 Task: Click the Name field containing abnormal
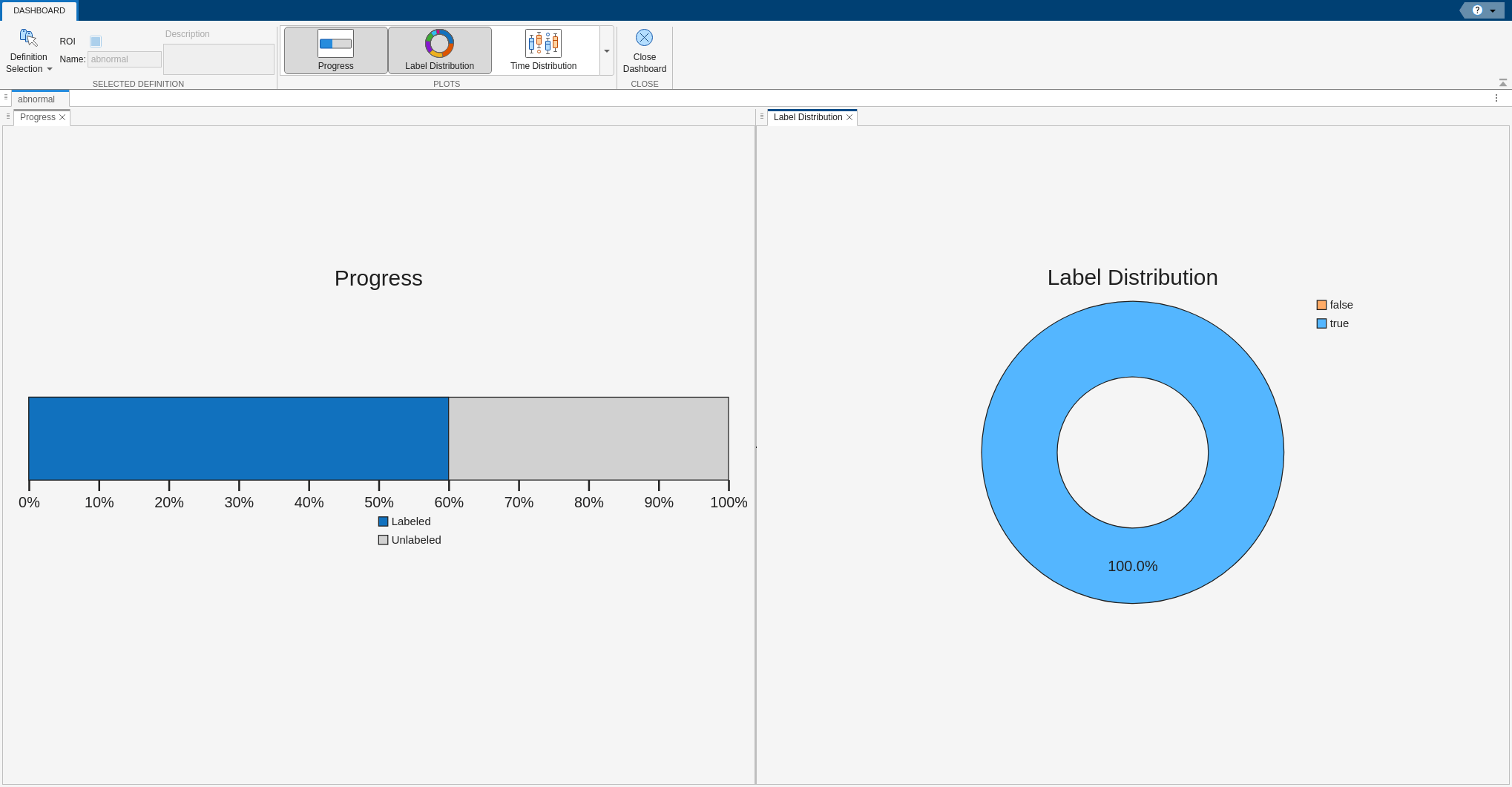click(125, 59)
